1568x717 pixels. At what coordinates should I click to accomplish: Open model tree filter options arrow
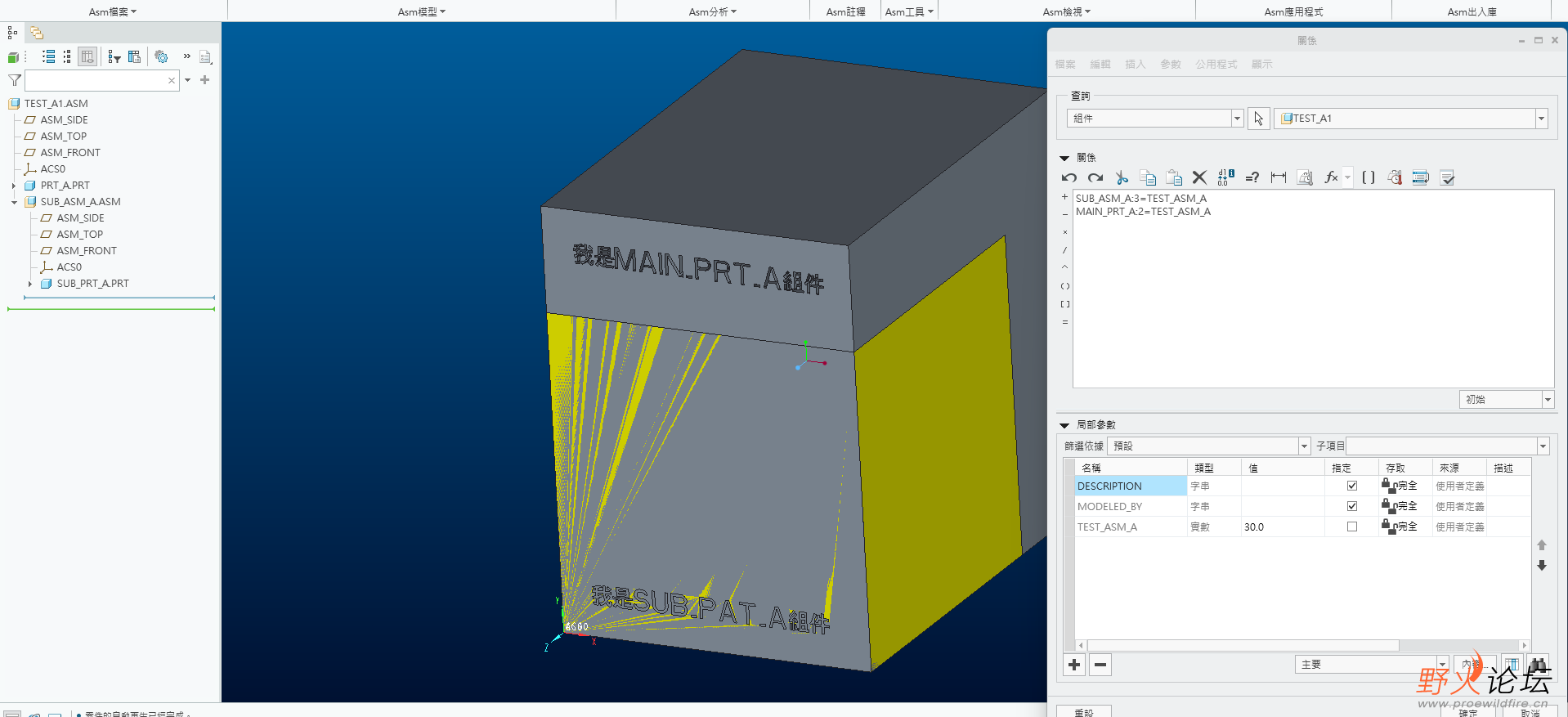188,80
